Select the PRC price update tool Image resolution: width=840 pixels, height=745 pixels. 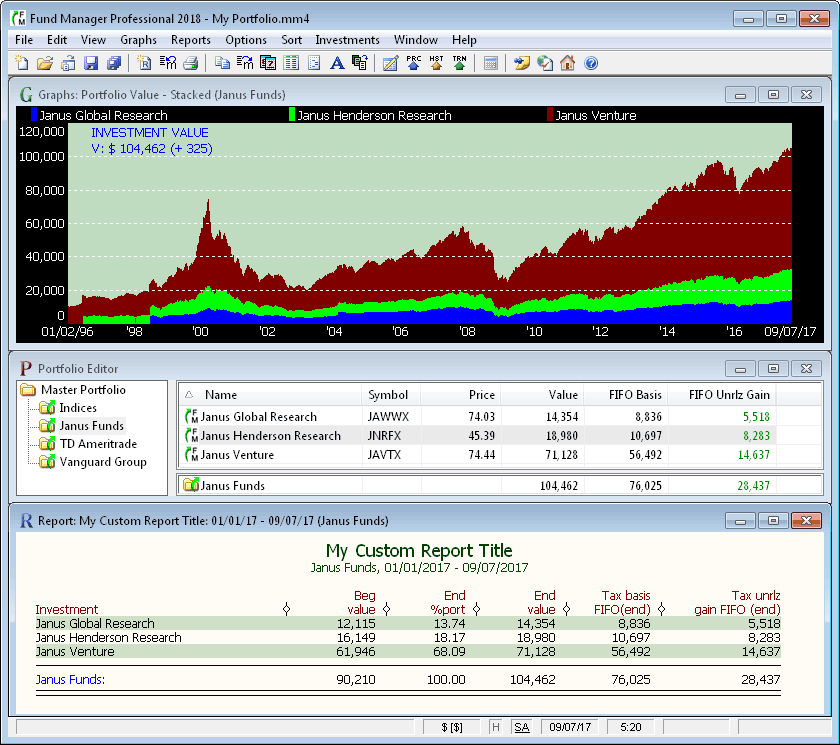coord(412,63)
